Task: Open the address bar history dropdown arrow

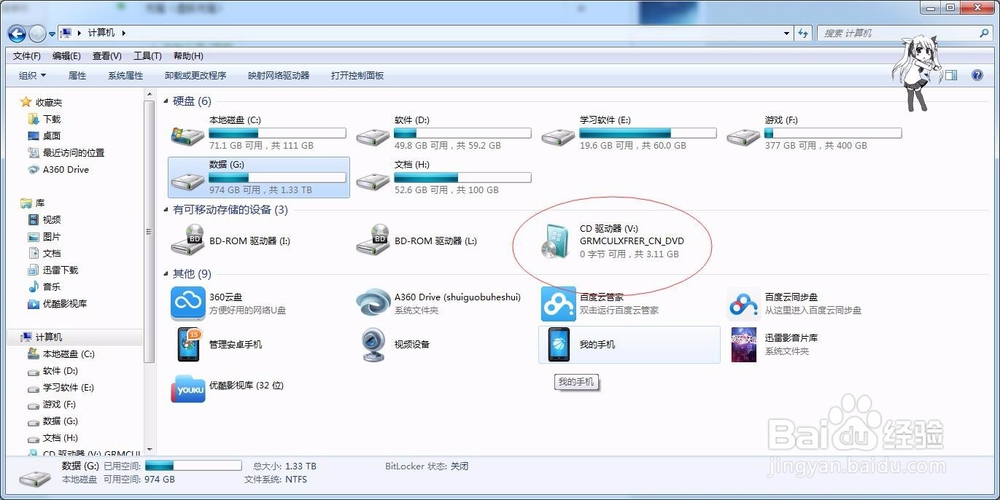Action: [786, 33]
